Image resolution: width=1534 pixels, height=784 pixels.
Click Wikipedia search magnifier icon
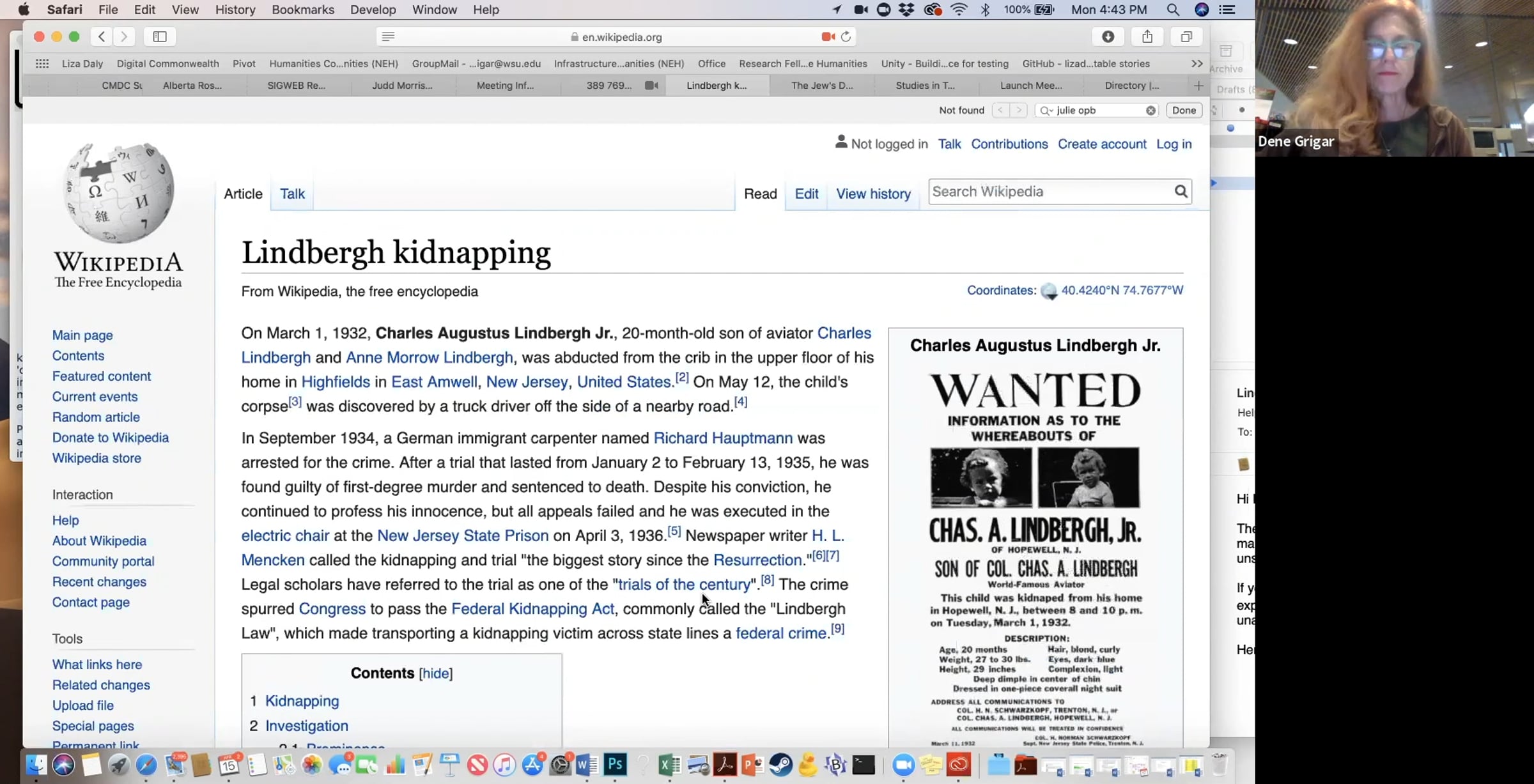[x=1181, y=192]
